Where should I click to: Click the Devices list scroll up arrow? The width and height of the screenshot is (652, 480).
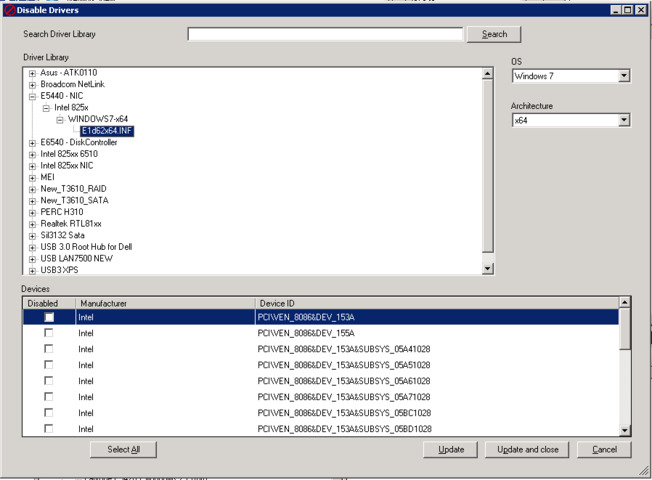tap(625, 302)
